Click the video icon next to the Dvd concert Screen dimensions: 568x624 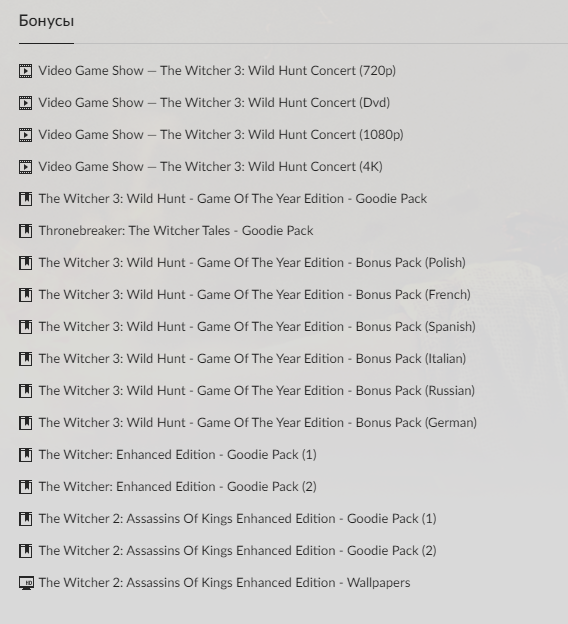(25, 103)
